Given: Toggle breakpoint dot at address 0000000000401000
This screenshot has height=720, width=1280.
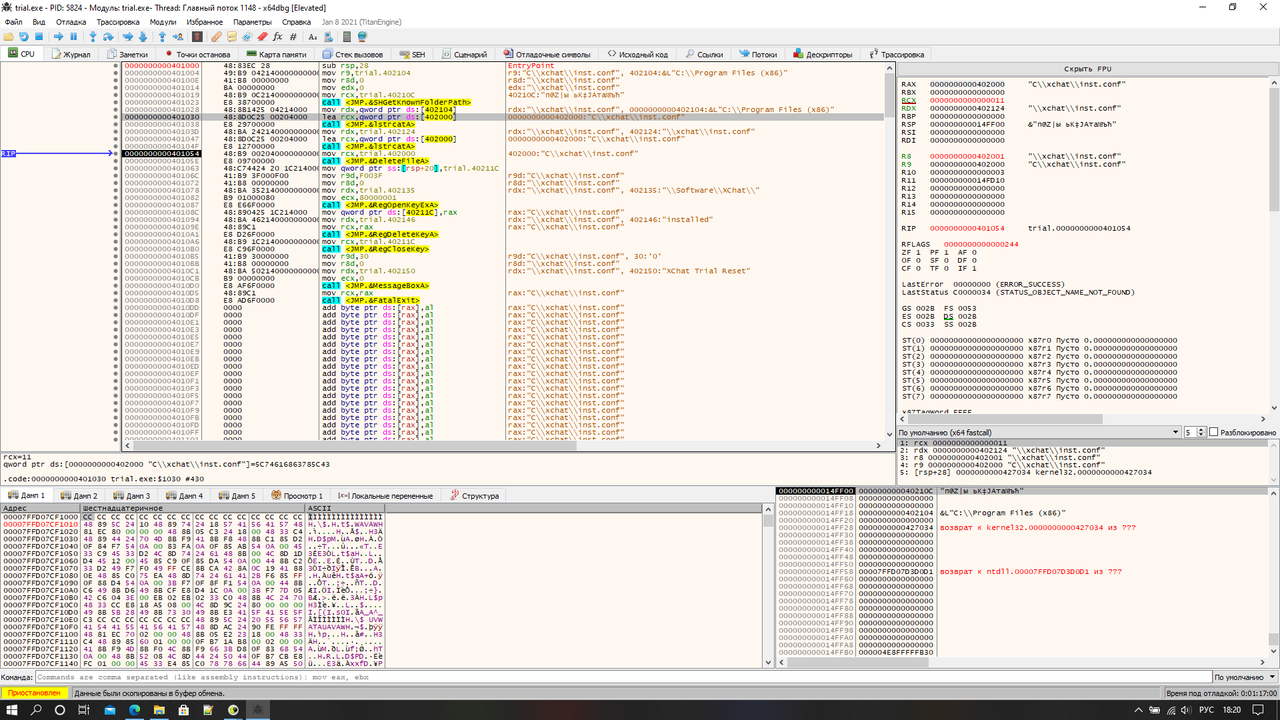Looking at the screenshot, I should coord(117,65).
